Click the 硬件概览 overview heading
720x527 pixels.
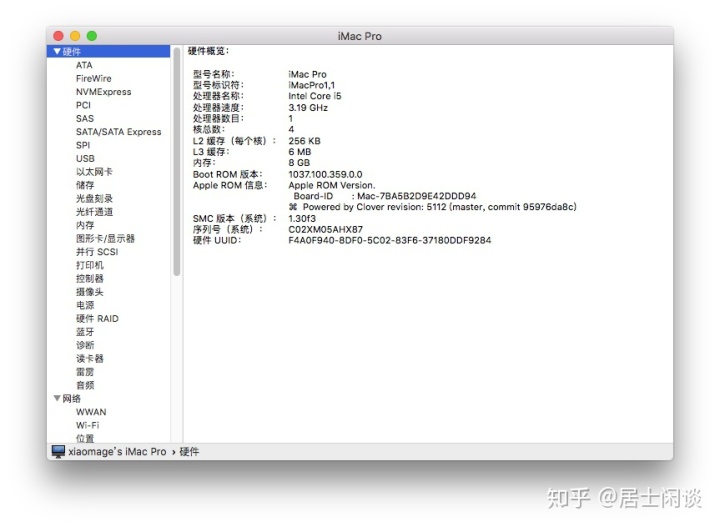208,51
